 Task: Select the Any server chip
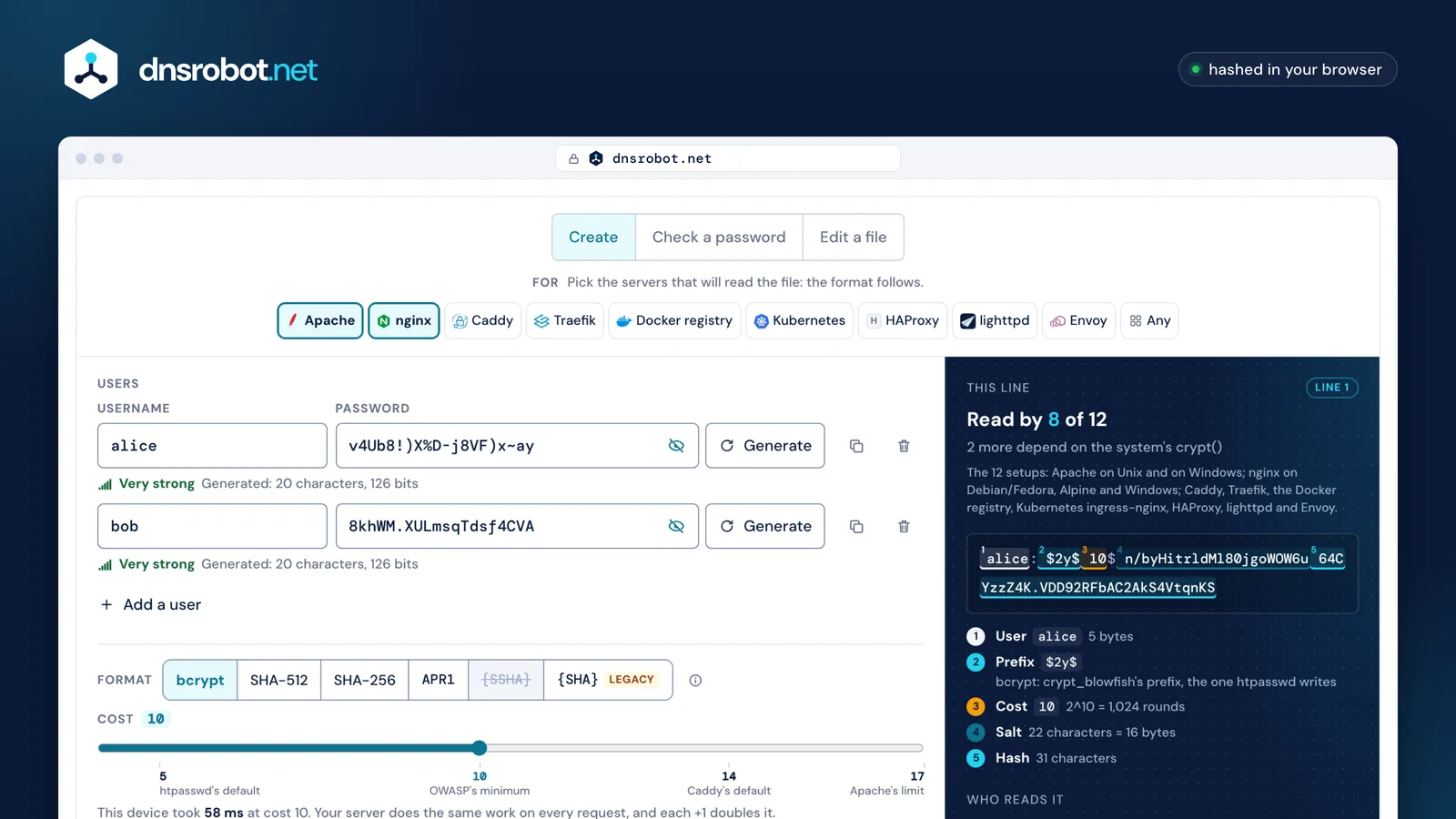click(x=1149, y=320)
